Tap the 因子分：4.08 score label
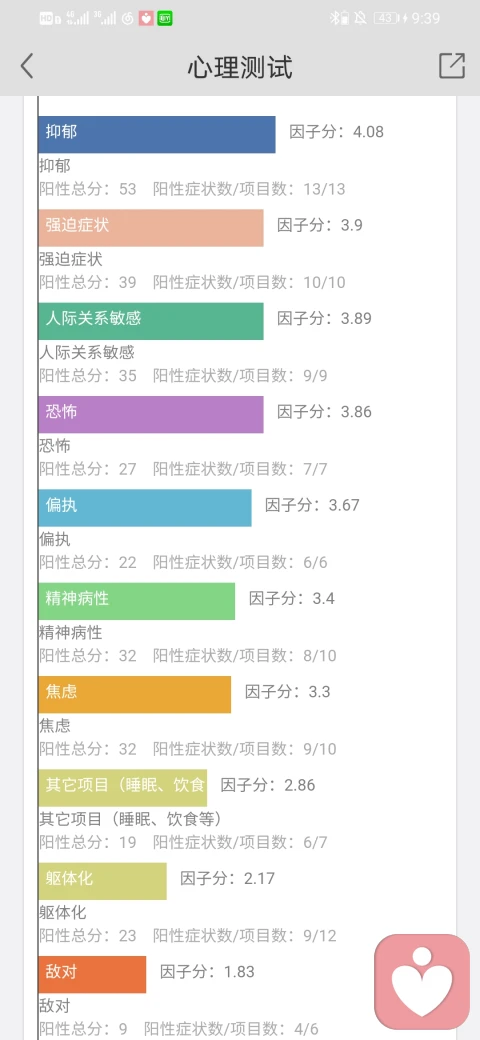480x1040 pixels. [337, 131]
